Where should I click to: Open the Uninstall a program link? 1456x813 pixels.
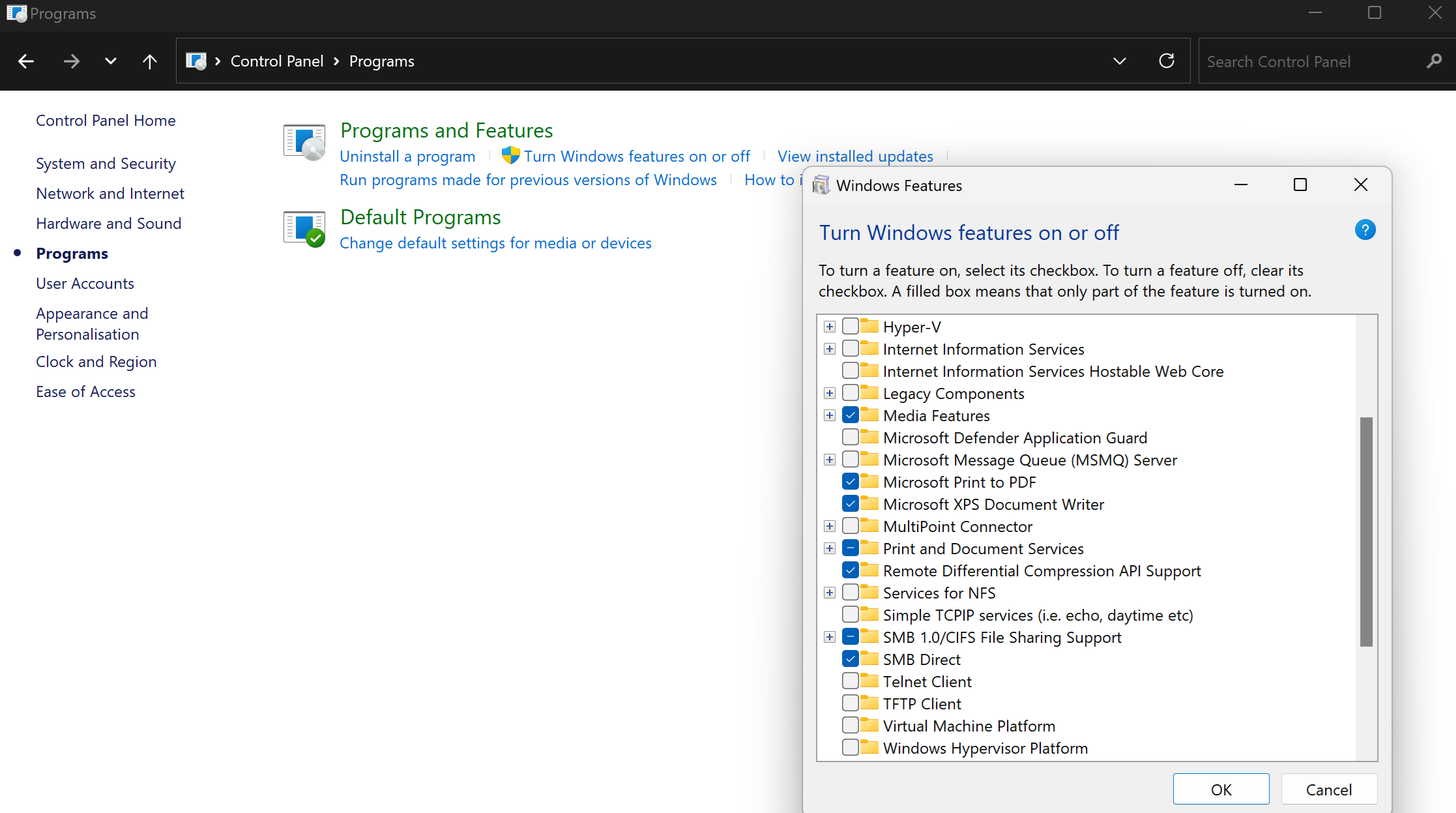(407, 156)
